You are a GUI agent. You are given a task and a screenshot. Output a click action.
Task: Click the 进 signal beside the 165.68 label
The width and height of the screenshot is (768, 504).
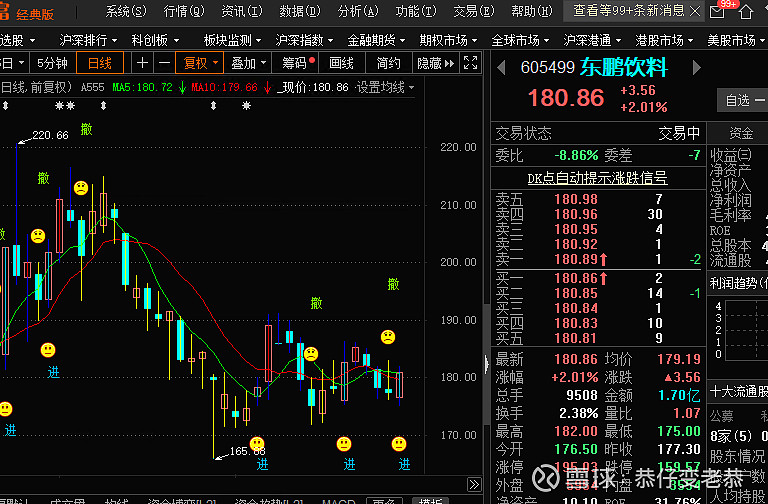pos(263,464)
